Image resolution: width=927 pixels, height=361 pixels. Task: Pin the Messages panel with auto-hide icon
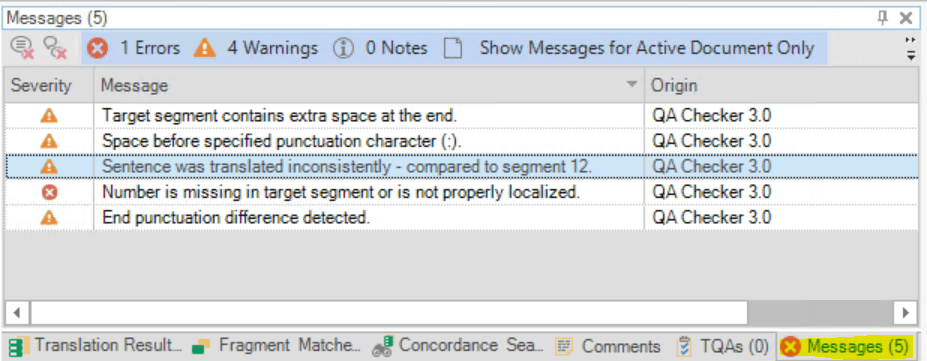click(x=883, y=18)
